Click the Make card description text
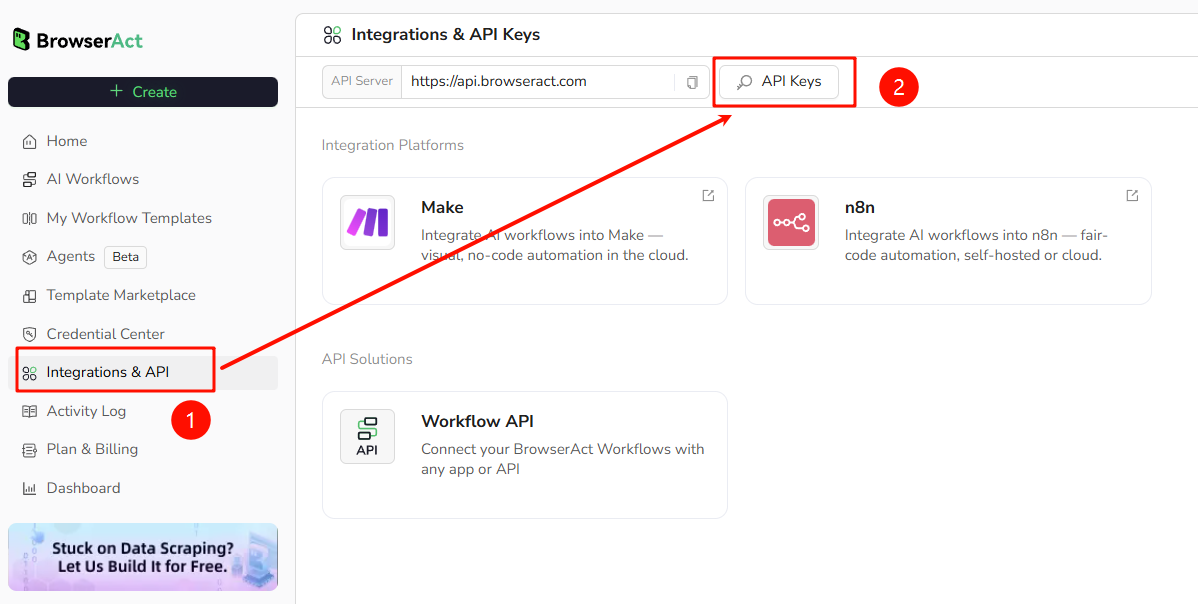Image resolution: width=1198 pixels, height=604 pixels. point(555,245)
